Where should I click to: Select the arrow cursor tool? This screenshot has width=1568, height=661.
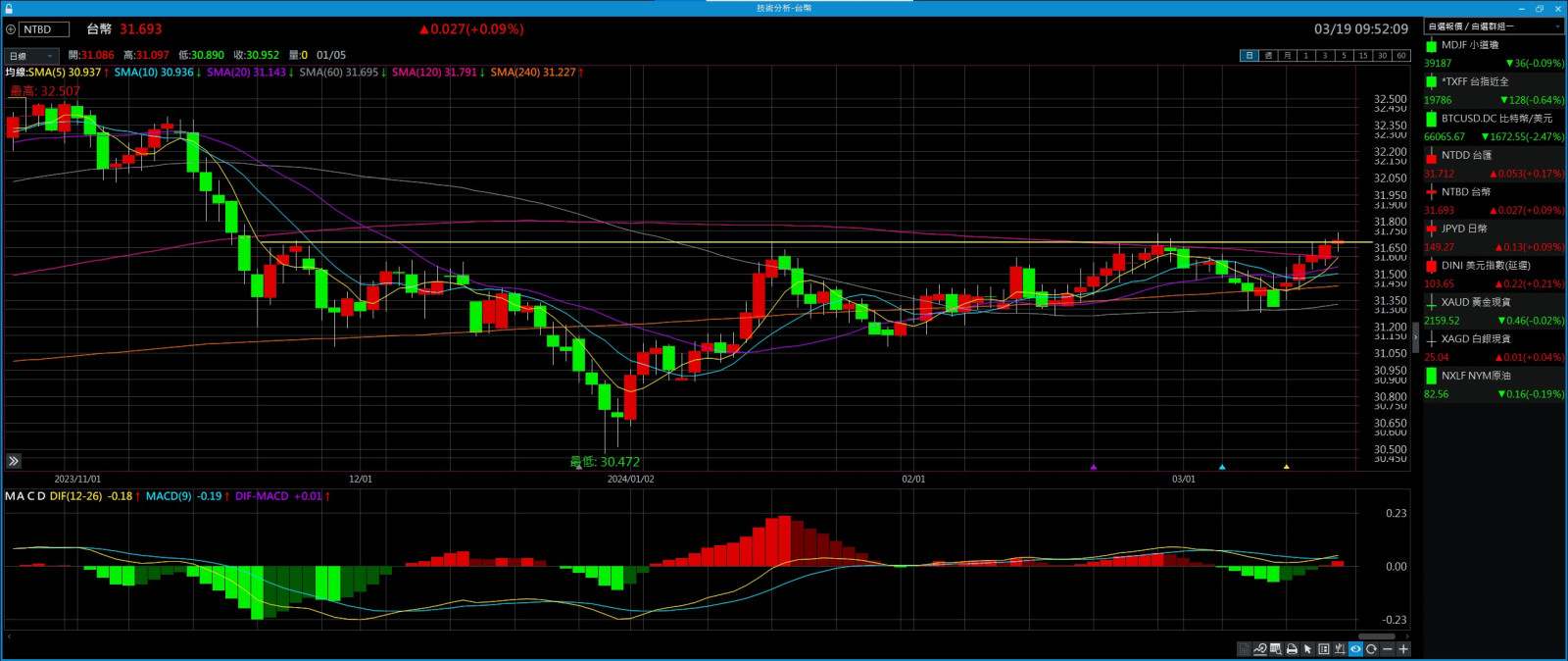(x=1307, y=649)
